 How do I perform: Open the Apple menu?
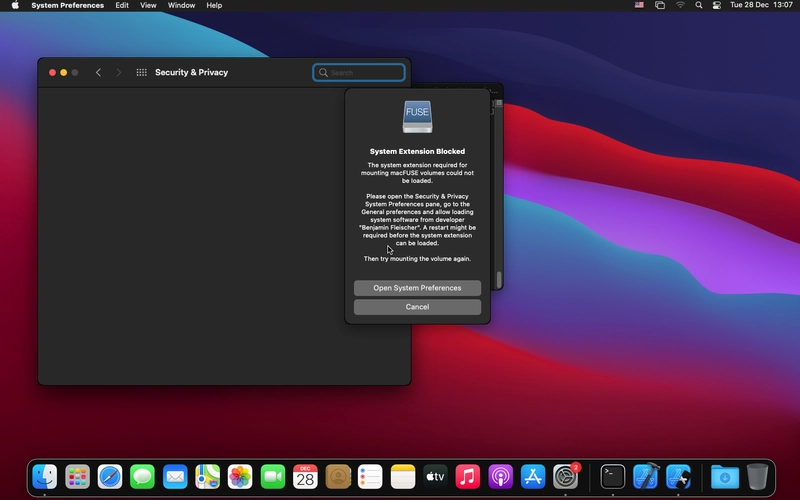coord(15,5)
